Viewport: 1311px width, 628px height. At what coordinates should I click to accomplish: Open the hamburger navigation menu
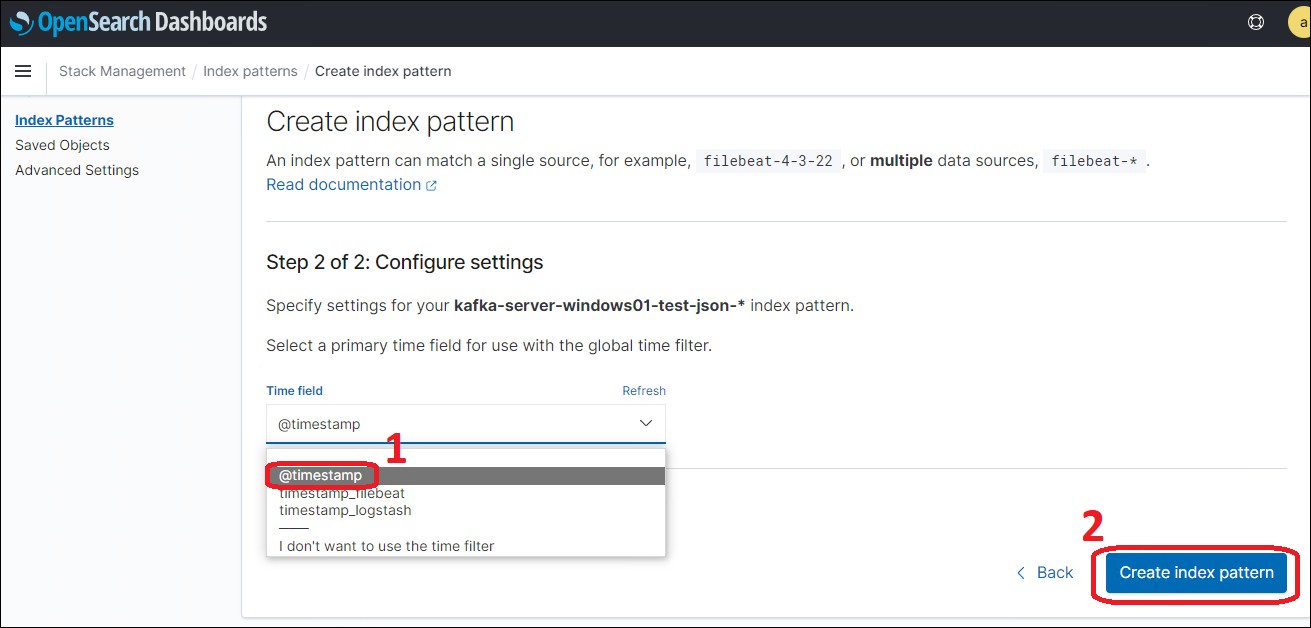pos(24,71)
